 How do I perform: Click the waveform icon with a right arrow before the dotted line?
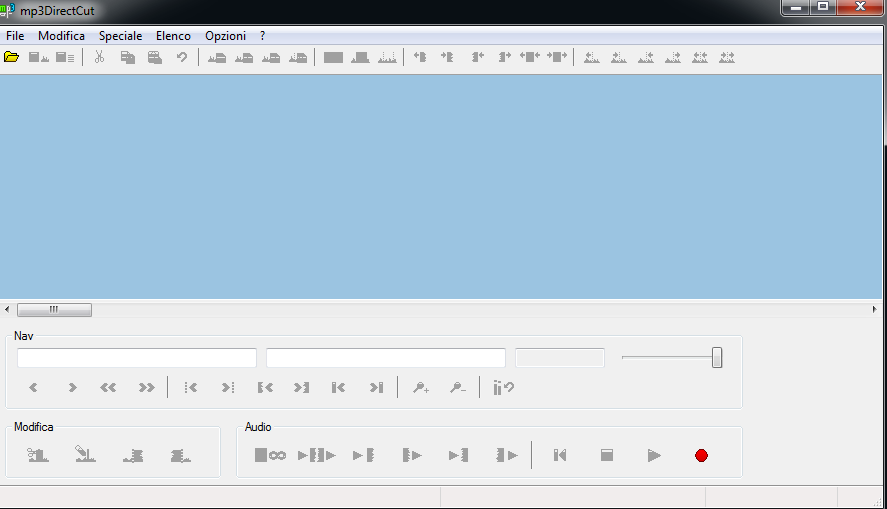(x=619, y=57)
